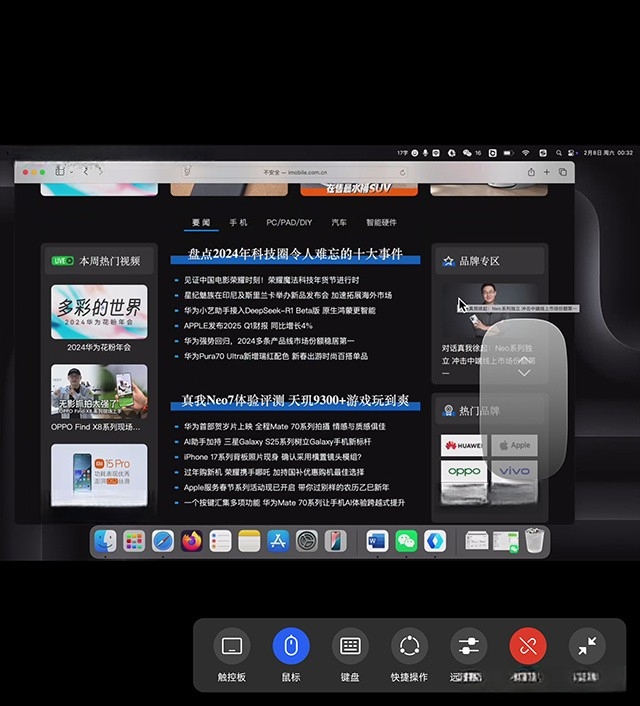Screen dimensions: 640x706
Task: Go back in Safari
Action: 86,172
